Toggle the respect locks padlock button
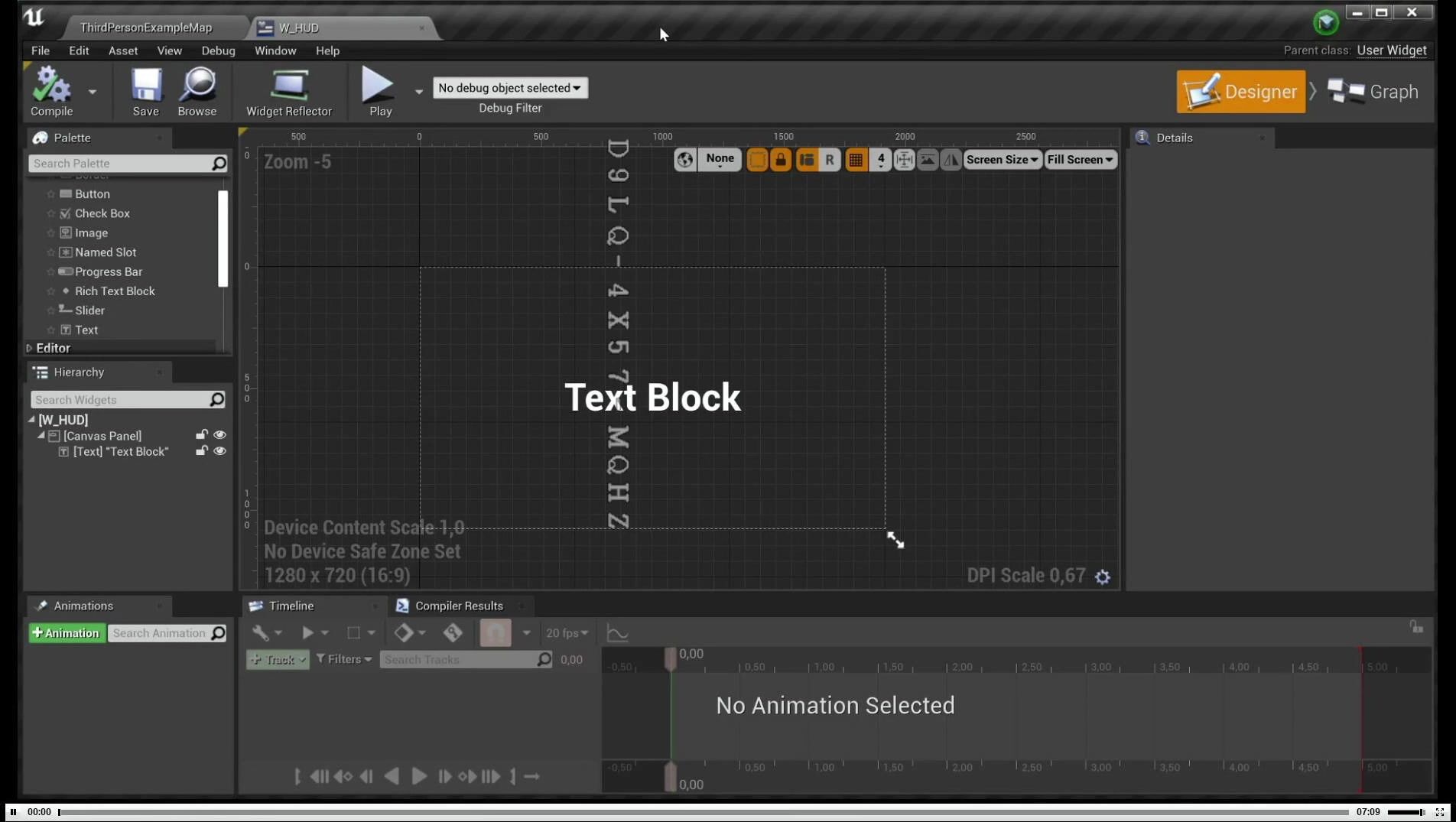 [781, 160]
